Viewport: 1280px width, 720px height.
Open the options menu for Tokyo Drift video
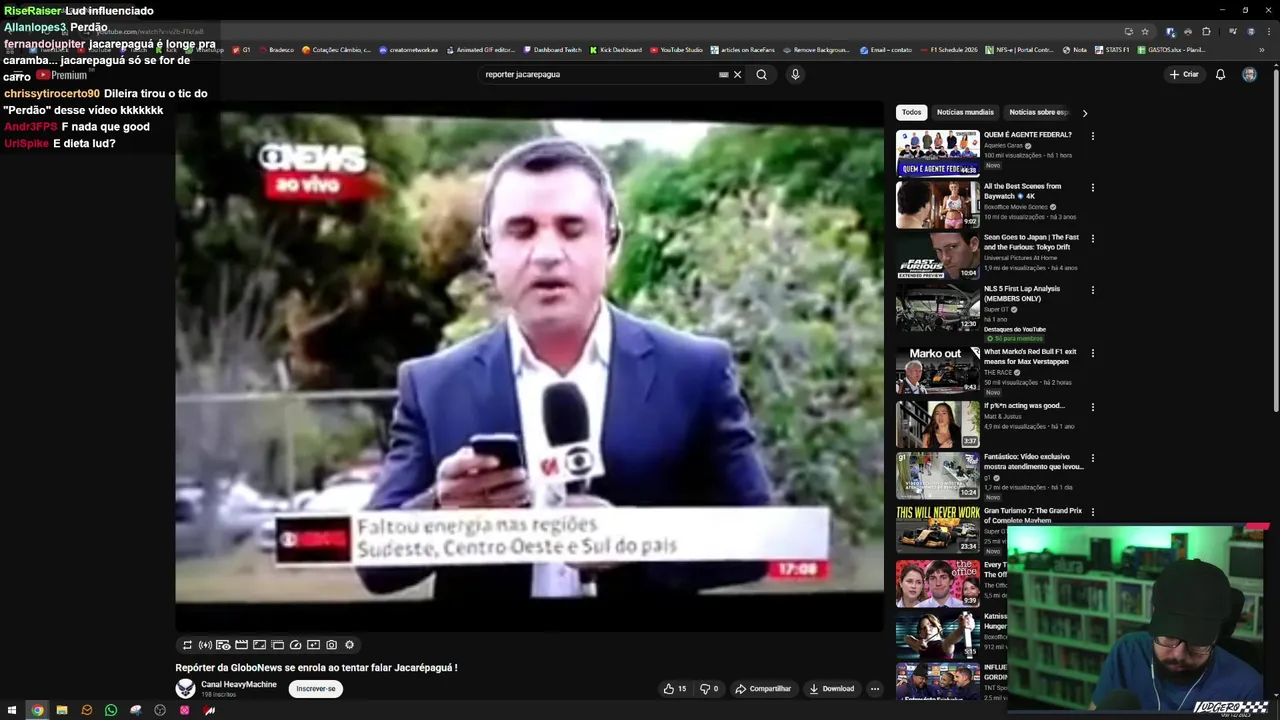pyautogui.click(x=1092, y=239)
